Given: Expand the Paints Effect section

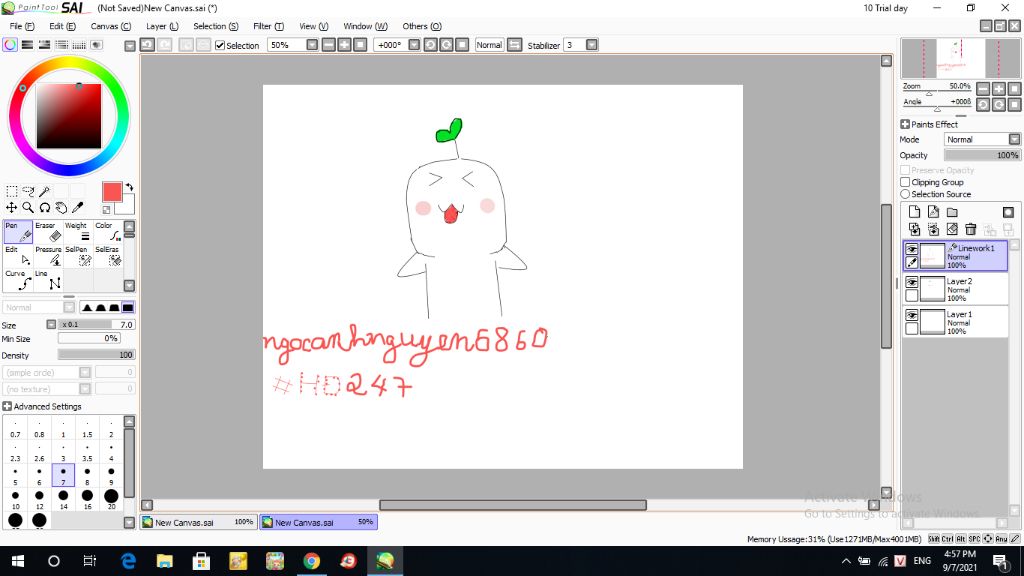Looking at the screenshot, I should coord(905,124).
